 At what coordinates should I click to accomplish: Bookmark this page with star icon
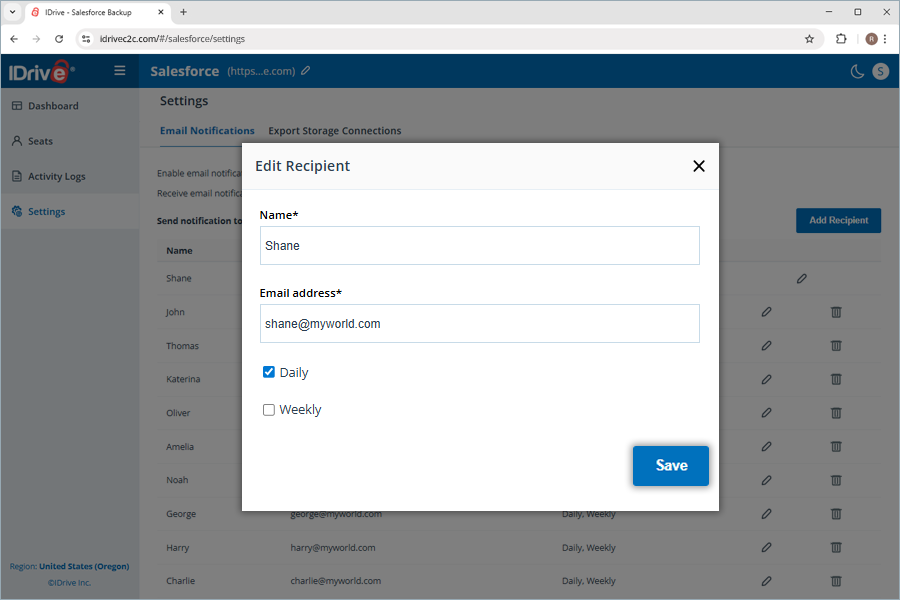(x=809, y=39)
